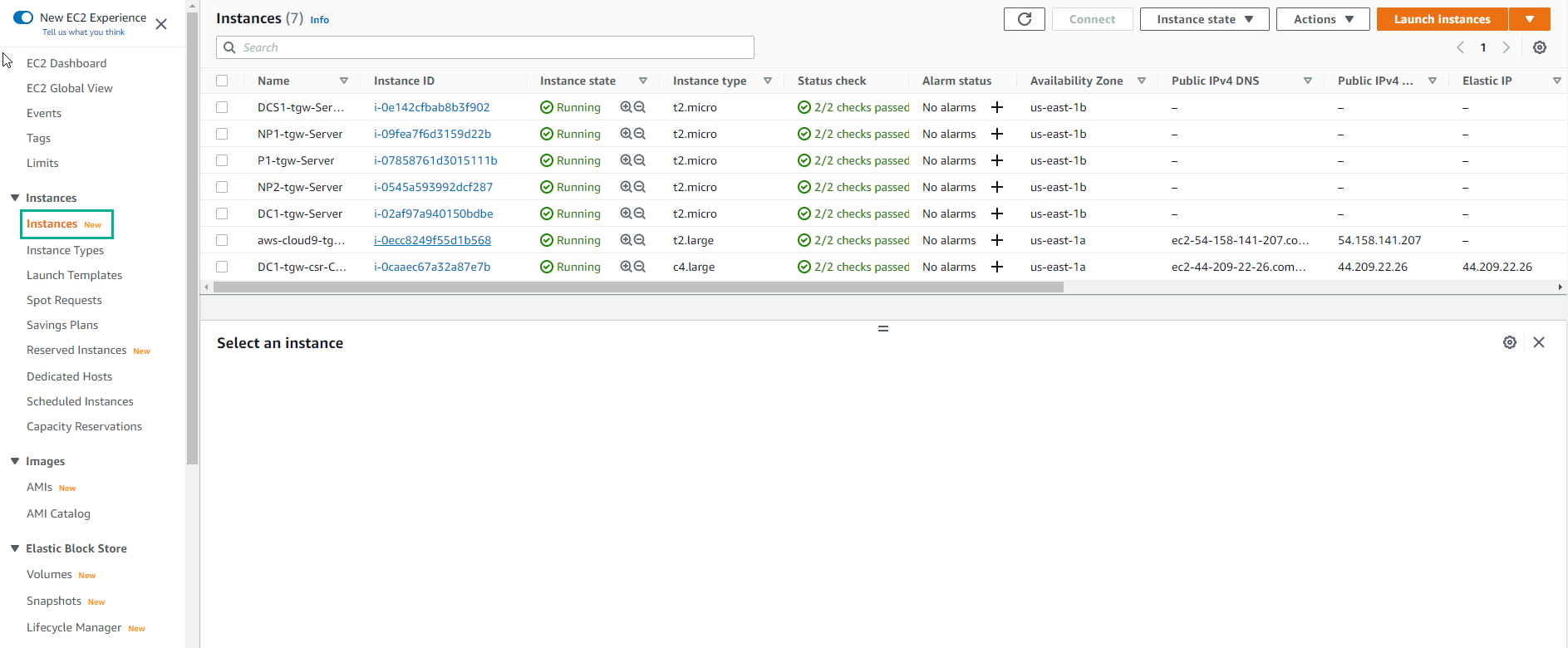This screenshot has width=1568, height=648.
Task: Zoom out icon for DC1-tgw-Server row
Action: 640,214
